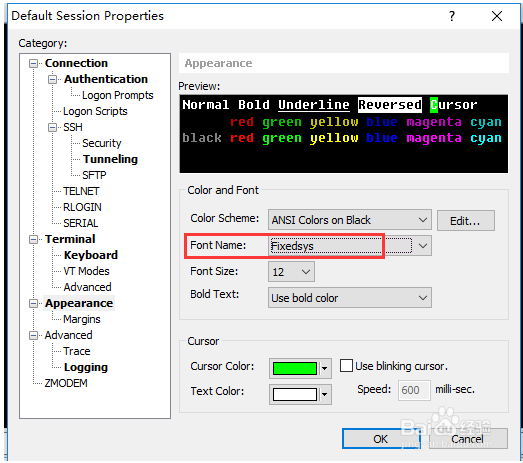Open SFTP settings
The height and width of the screenshot is (463, 523).
point(94,175)
